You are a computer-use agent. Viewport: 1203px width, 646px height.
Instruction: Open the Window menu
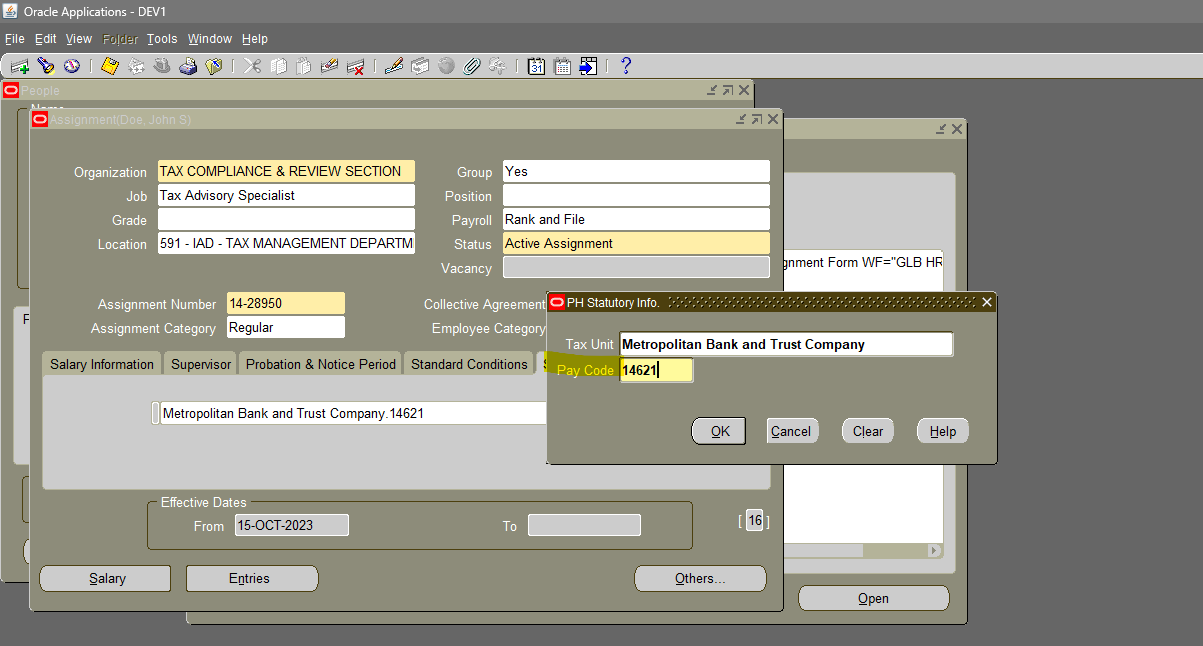tap(210, 39)
